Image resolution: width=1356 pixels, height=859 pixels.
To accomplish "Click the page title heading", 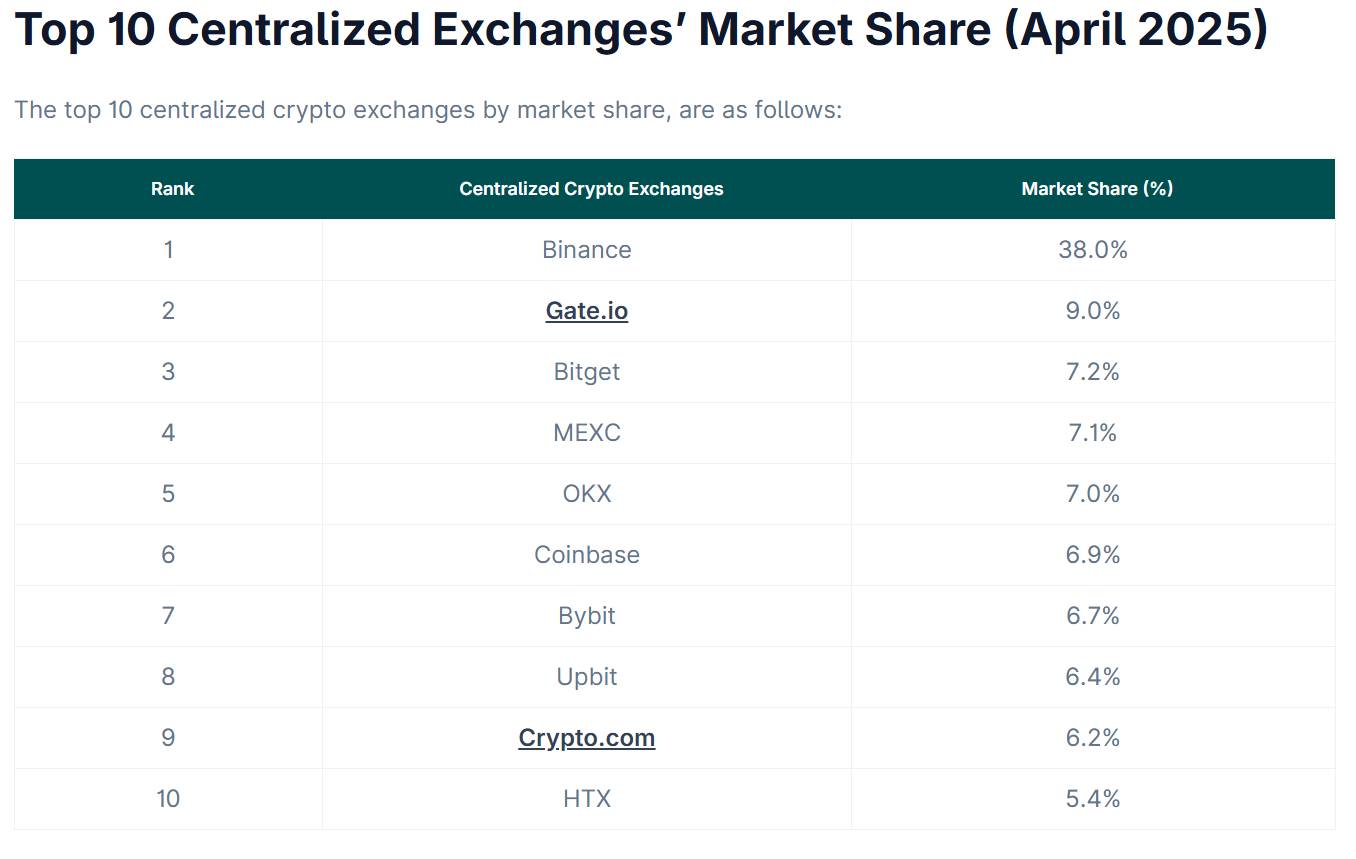I will 640,30.
